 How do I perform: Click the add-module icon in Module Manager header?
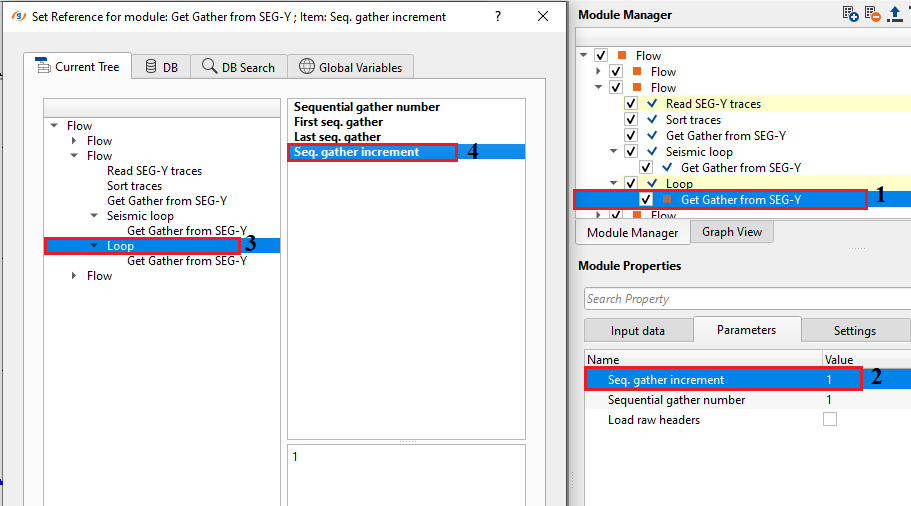(x=851, y=14)
